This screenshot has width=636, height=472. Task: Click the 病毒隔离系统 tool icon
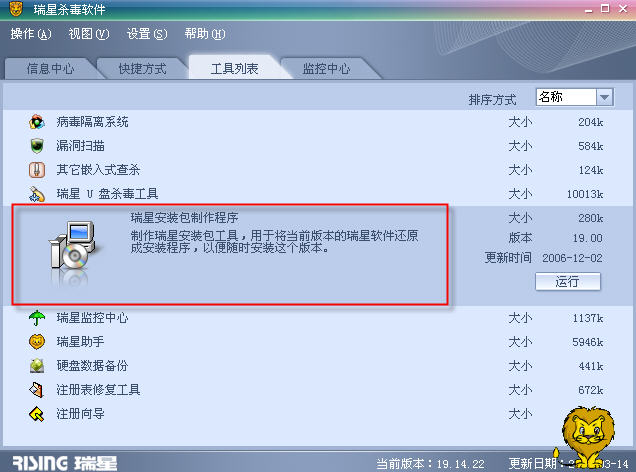point(37,122)
